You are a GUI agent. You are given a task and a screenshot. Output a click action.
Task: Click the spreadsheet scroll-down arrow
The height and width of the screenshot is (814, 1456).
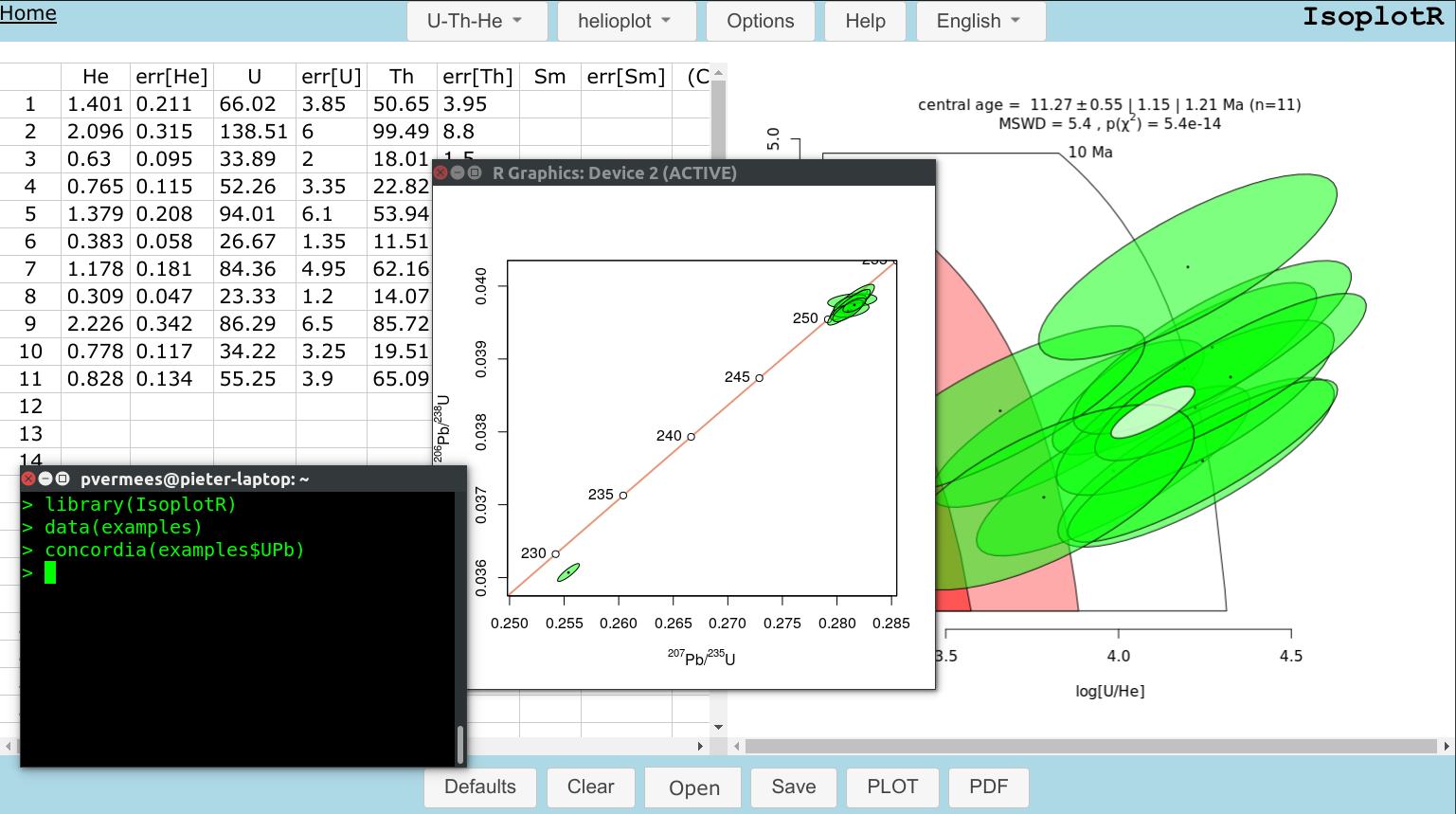(718, 727)
